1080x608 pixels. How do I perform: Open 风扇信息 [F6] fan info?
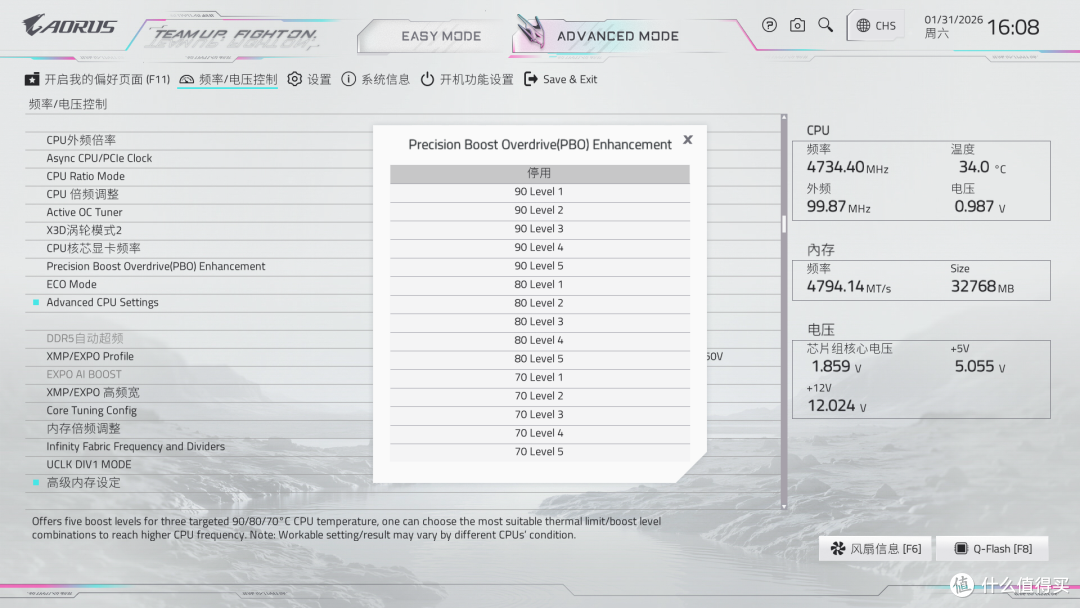coord(875,549)
